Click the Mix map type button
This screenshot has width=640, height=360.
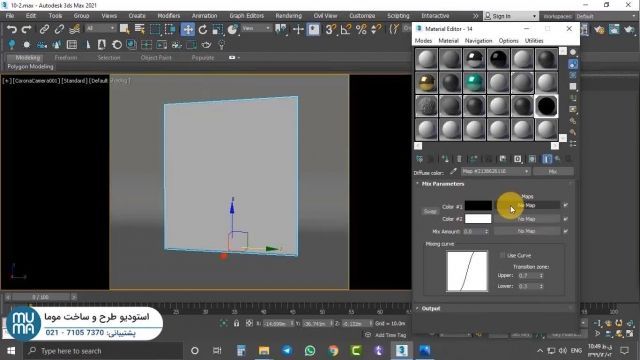coord(553,171)
